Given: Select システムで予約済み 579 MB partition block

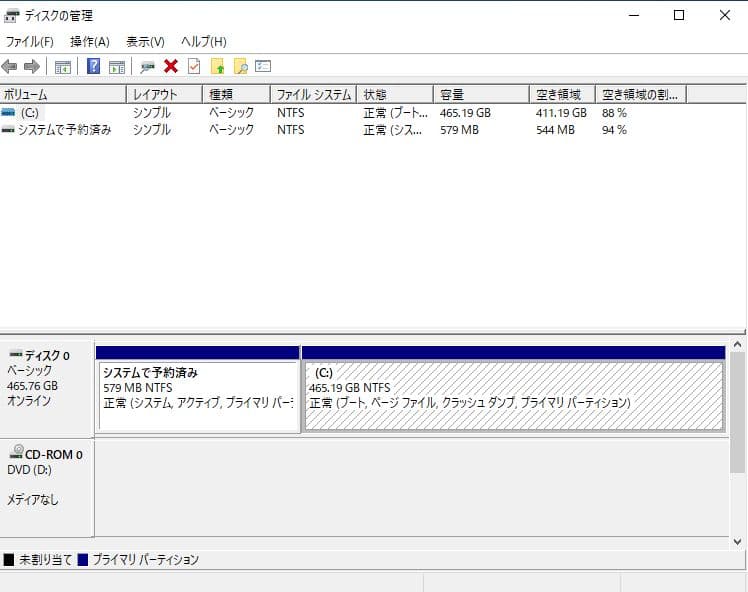Looking at the screenshot, I should coord(198,390).
